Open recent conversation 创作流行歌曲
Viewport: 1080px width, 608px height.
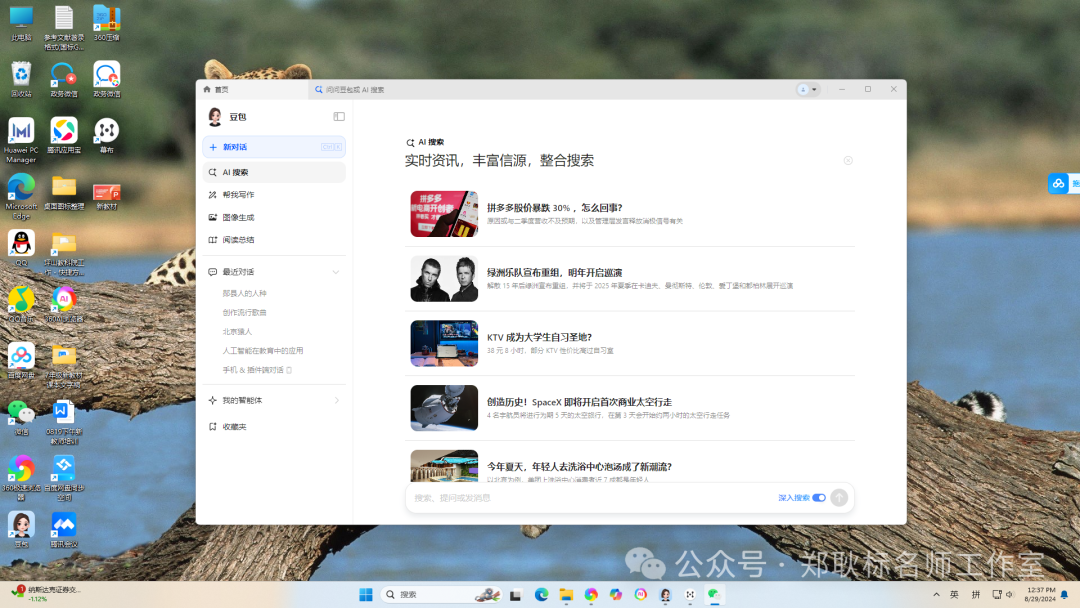[x=245, y=313]
